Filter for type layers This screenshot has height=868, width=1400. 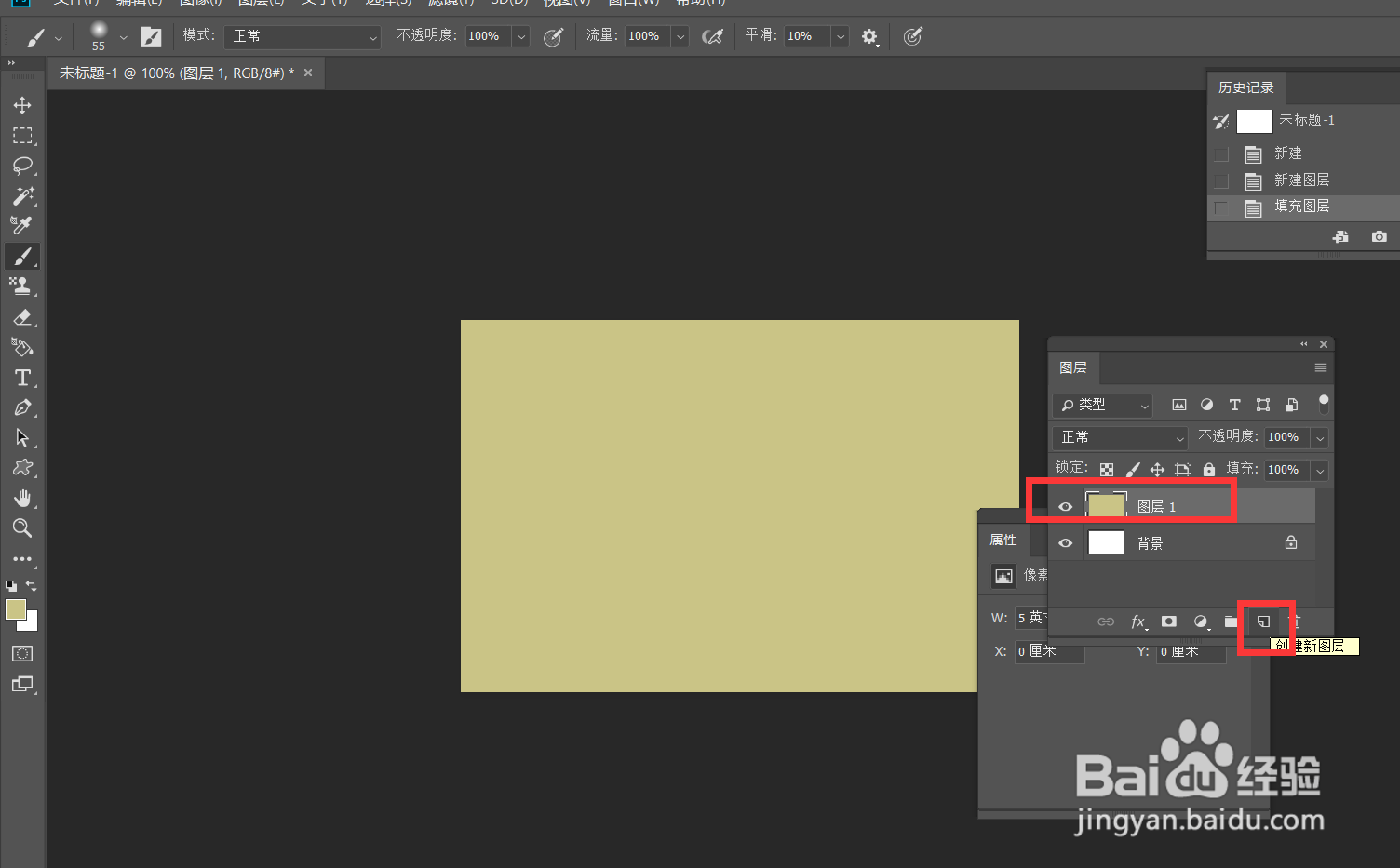tap(1234, 405)
